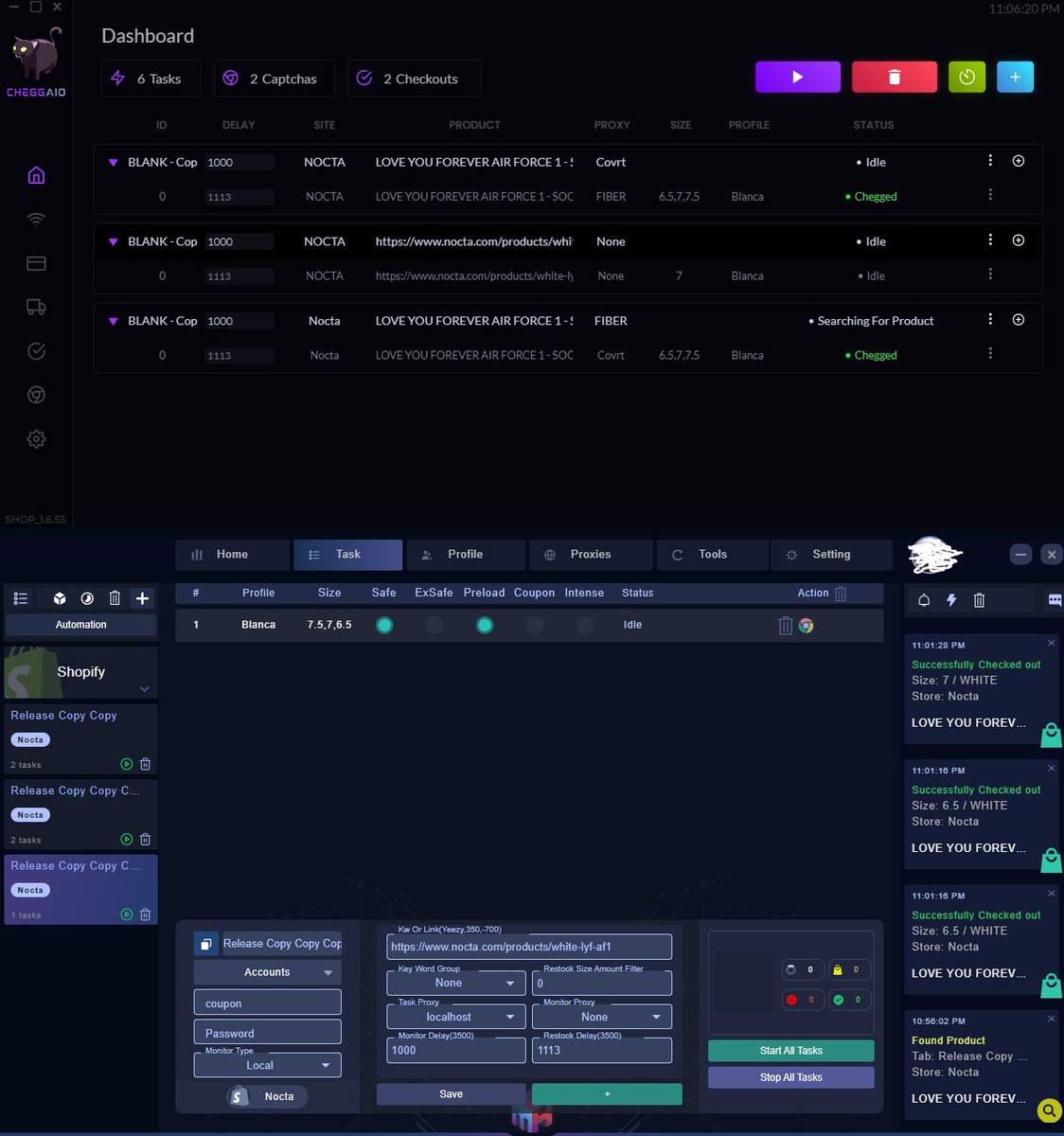Click the Kw Or Link input field
The image size is (1064, 1136).
[529, 947]
